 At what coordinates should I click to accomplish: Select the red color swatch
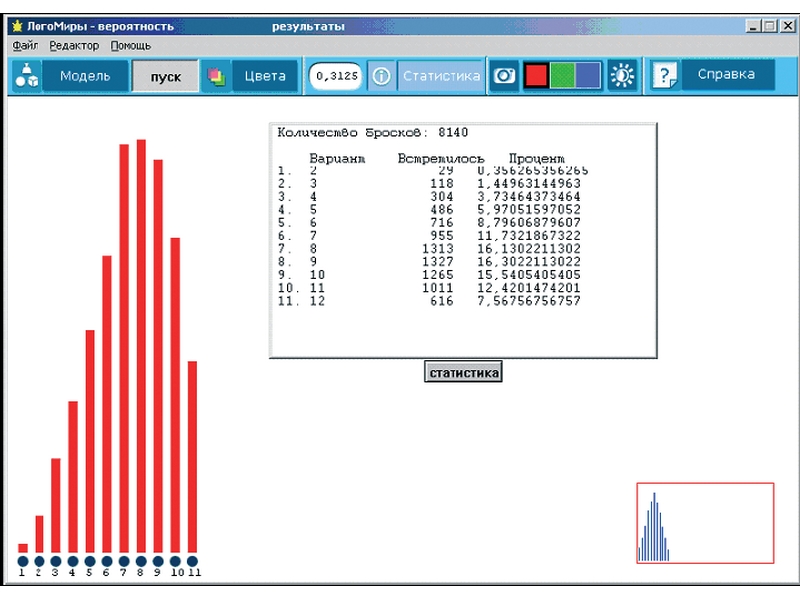pyautogui.click(x=537, y=76)
